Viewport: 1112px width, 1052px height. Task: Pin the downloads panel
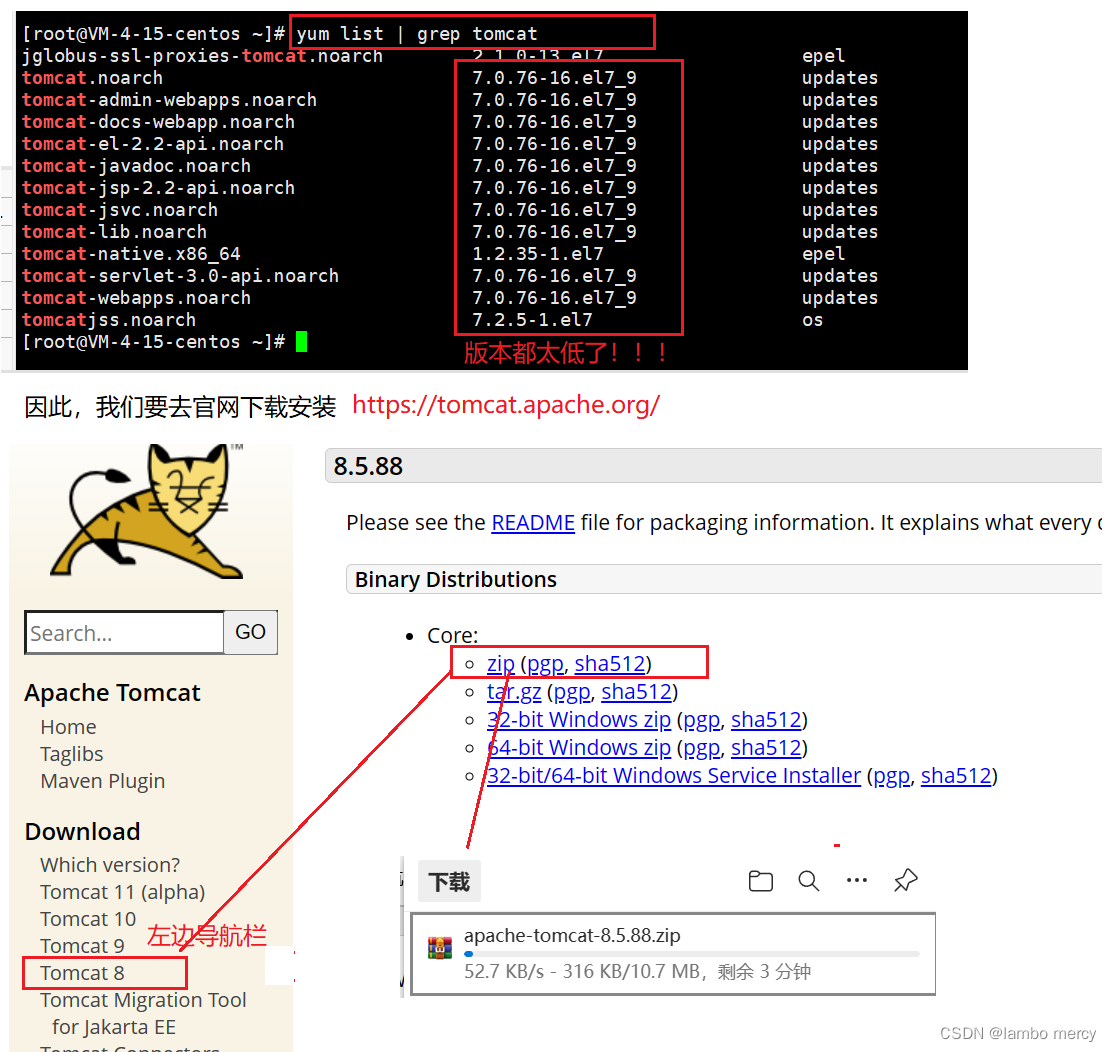tap(906, 880)
